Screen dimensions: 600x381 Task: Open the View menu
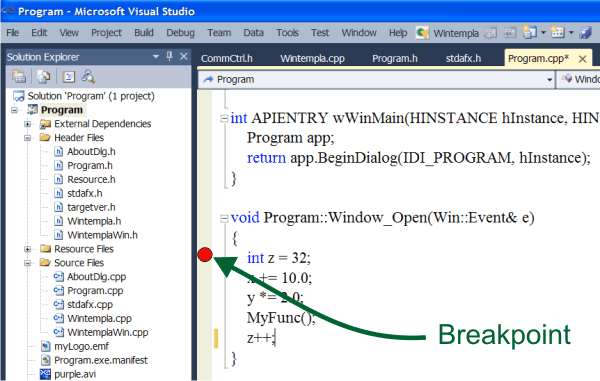(x=69, y=33)
